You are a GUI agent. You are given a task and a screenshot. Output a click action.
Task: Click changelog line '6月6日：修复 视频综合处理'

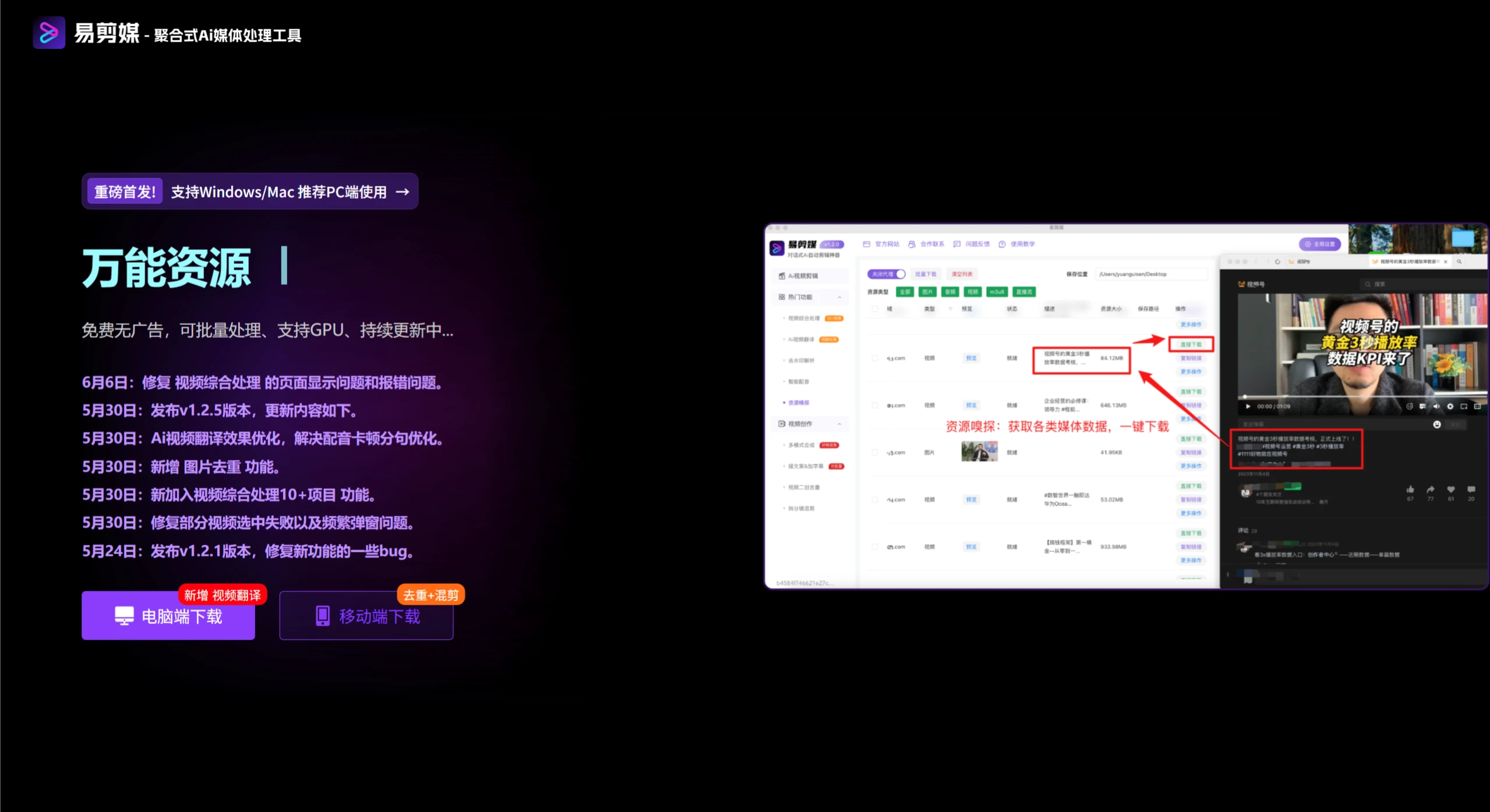click(x=263, y=383)
